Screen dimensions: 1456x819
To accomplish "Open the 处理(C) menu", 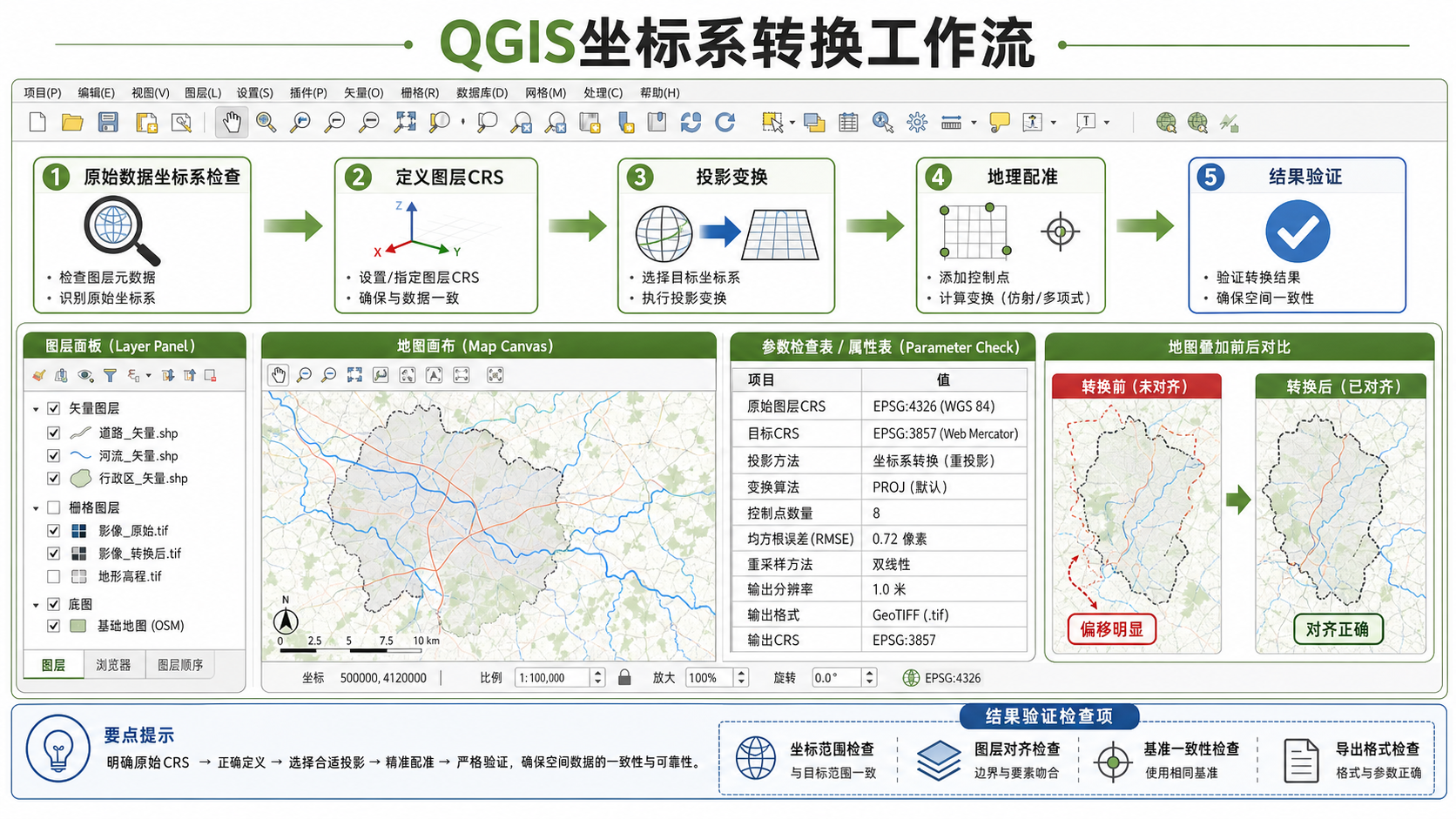I will [603, 92].
